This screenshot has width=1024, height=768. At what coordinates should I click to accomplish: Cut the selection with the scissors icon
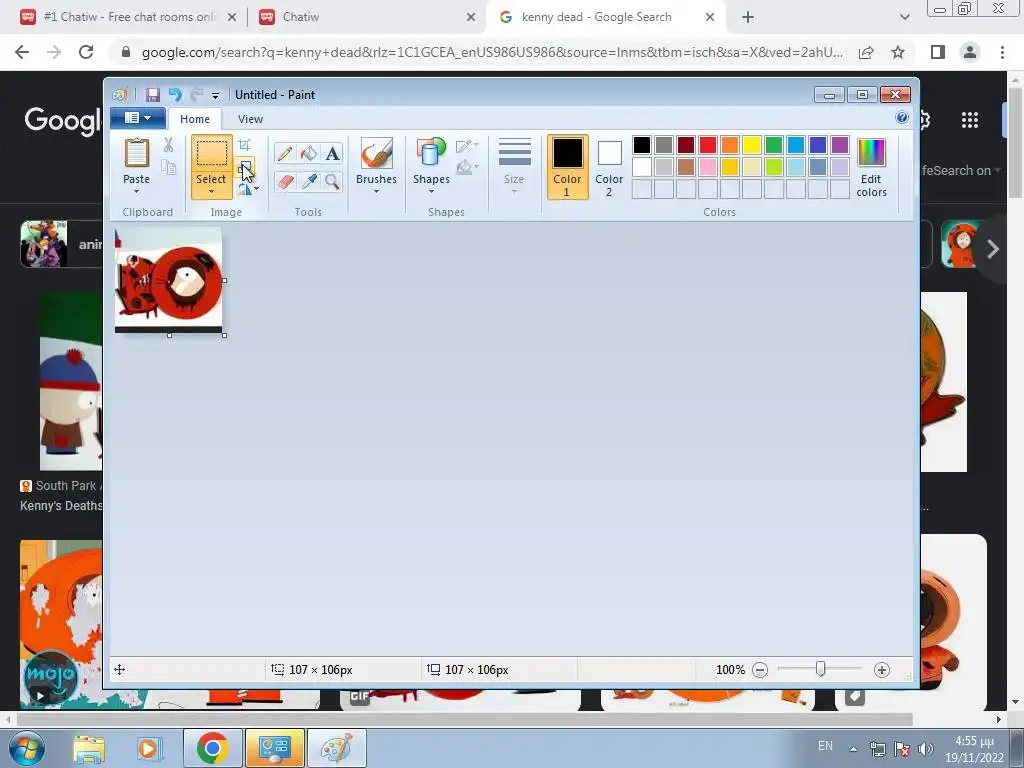[x=168, y=145]
